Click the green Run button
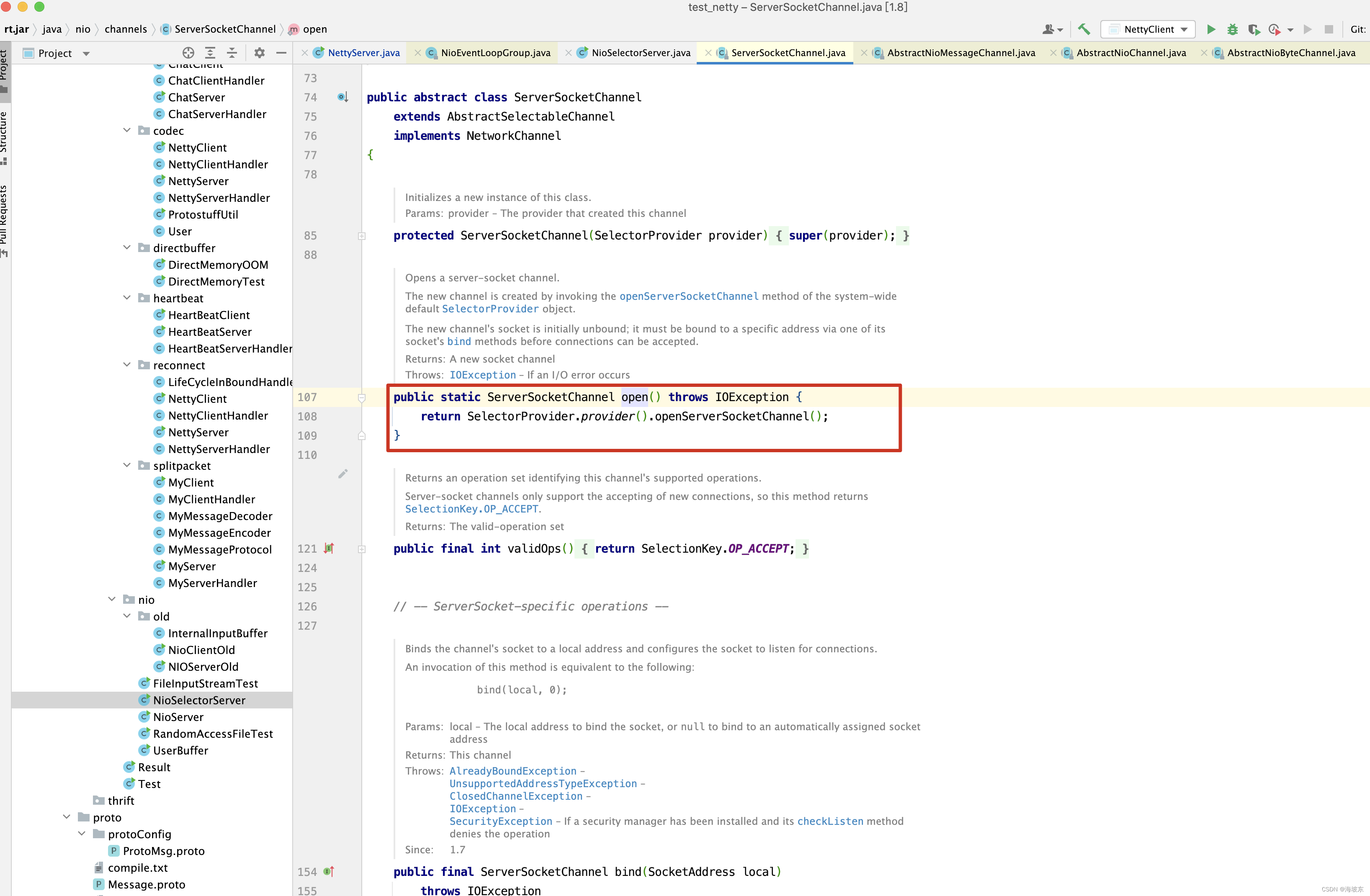Image resolution: width=1370 pixels, height=896 pixels. (x=1210, y=29)
